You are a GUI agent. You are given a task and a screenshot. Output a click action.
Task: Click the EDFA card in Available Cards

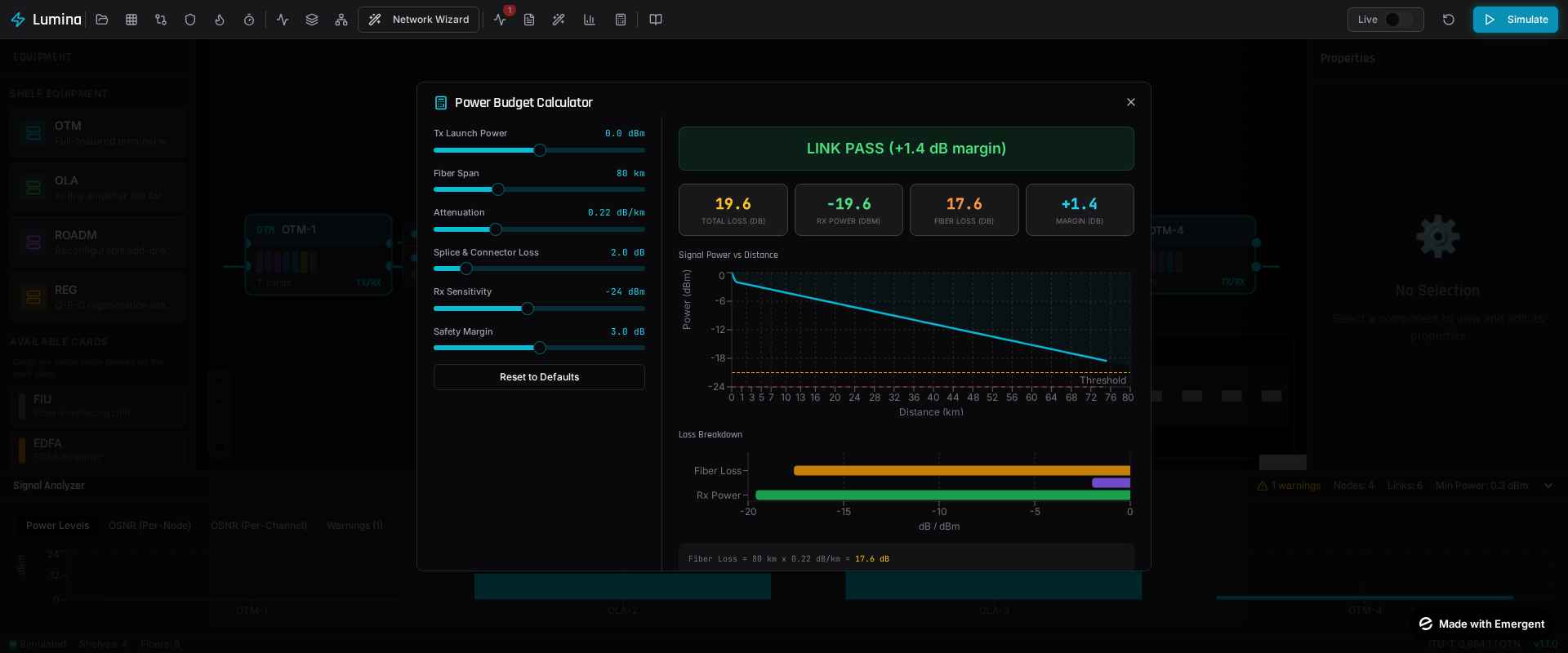98,450
